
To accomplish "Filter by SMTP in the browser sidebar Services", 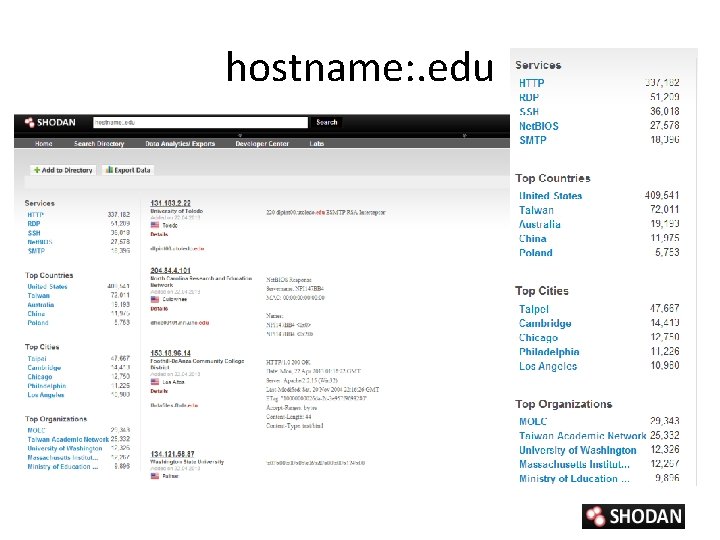I will coord(36,251).
